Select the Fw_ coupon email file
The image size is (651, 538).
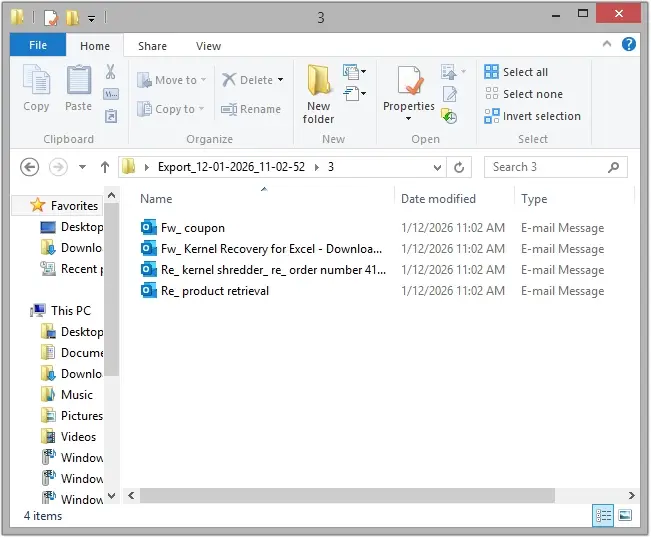pyautogui.click(x=182, y=227)
